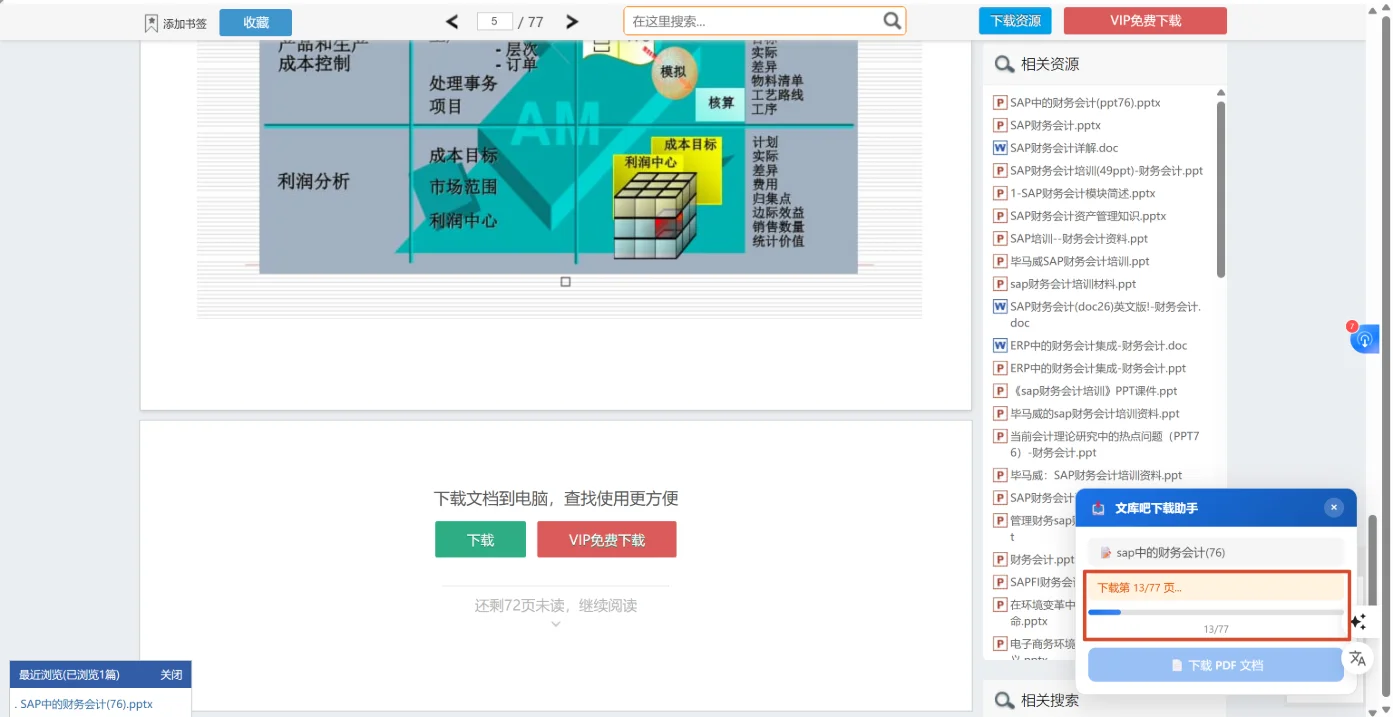Open SAP中的财务会计(ppt76).pptx related resource
This screenshot has height=717, width=1393.
(x=1085, y=102)
